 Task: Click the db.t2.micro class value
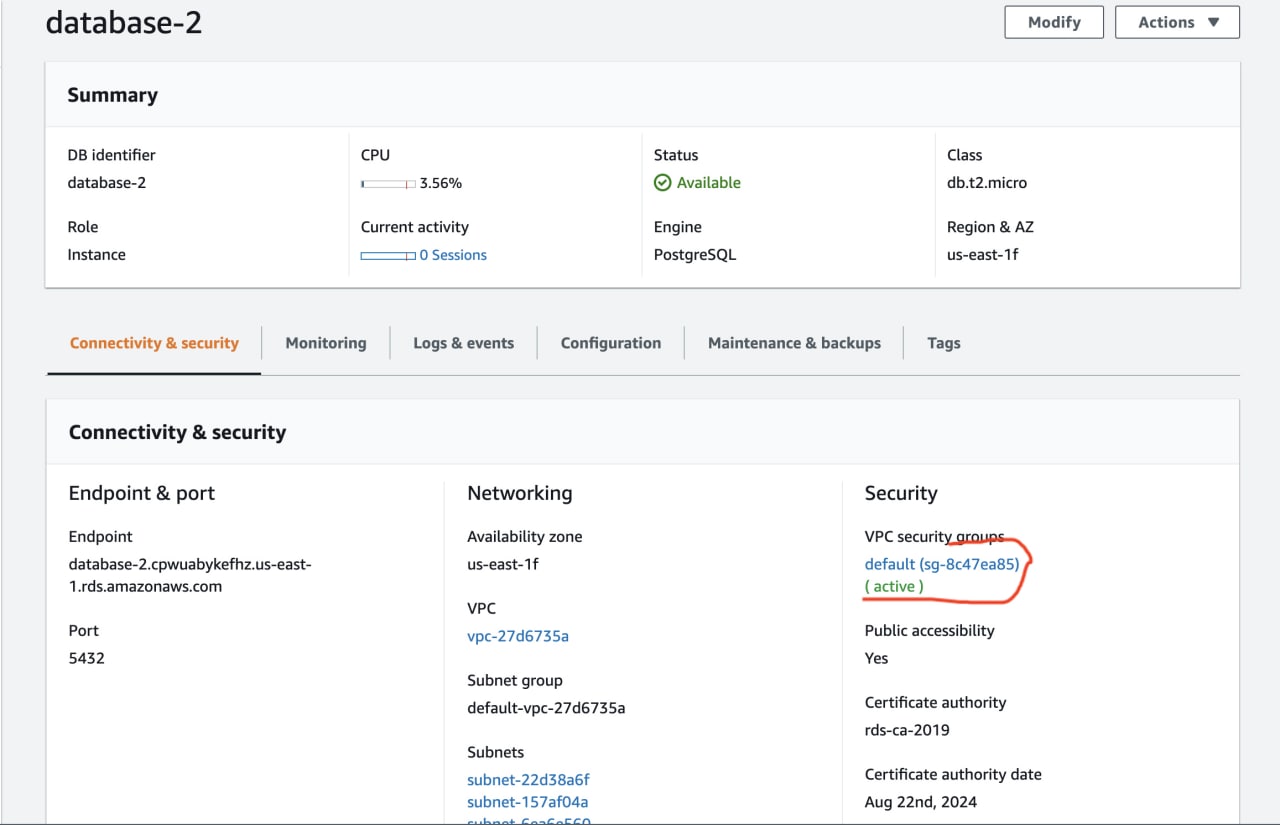coord(987,183)
